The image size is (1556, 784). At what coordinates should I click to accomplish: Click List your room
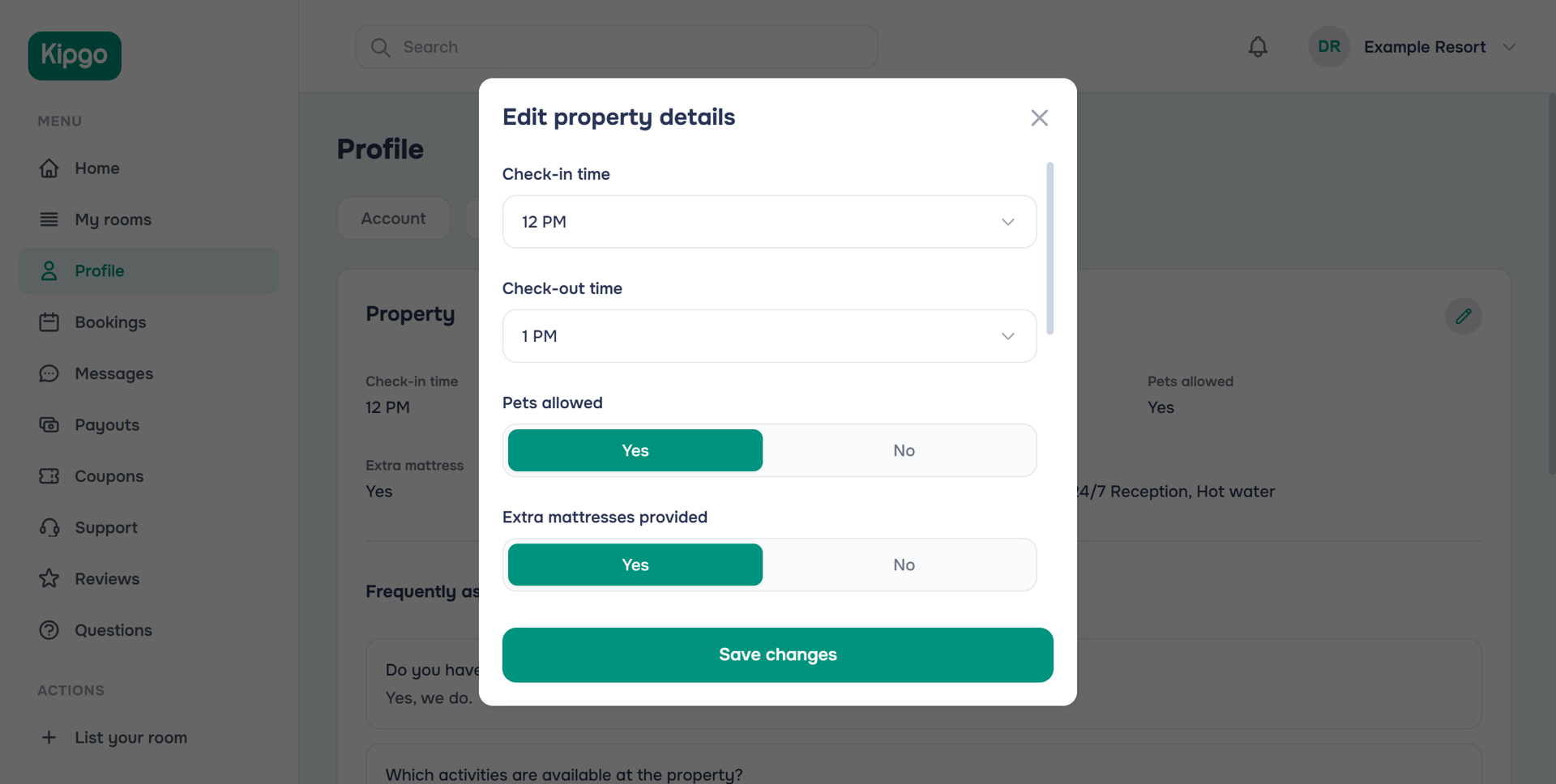pyautogui.click(x=130, y=737)
